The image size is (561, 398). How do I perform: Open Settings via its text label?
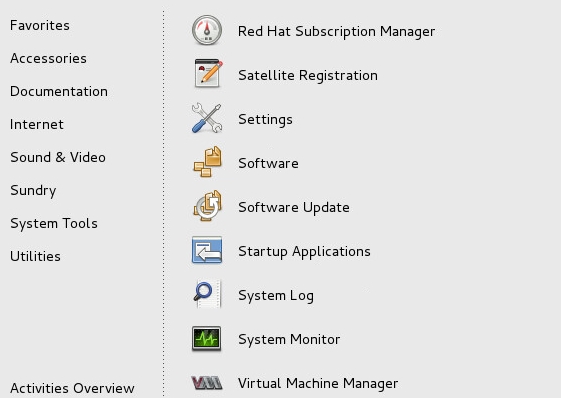point(265,120)
